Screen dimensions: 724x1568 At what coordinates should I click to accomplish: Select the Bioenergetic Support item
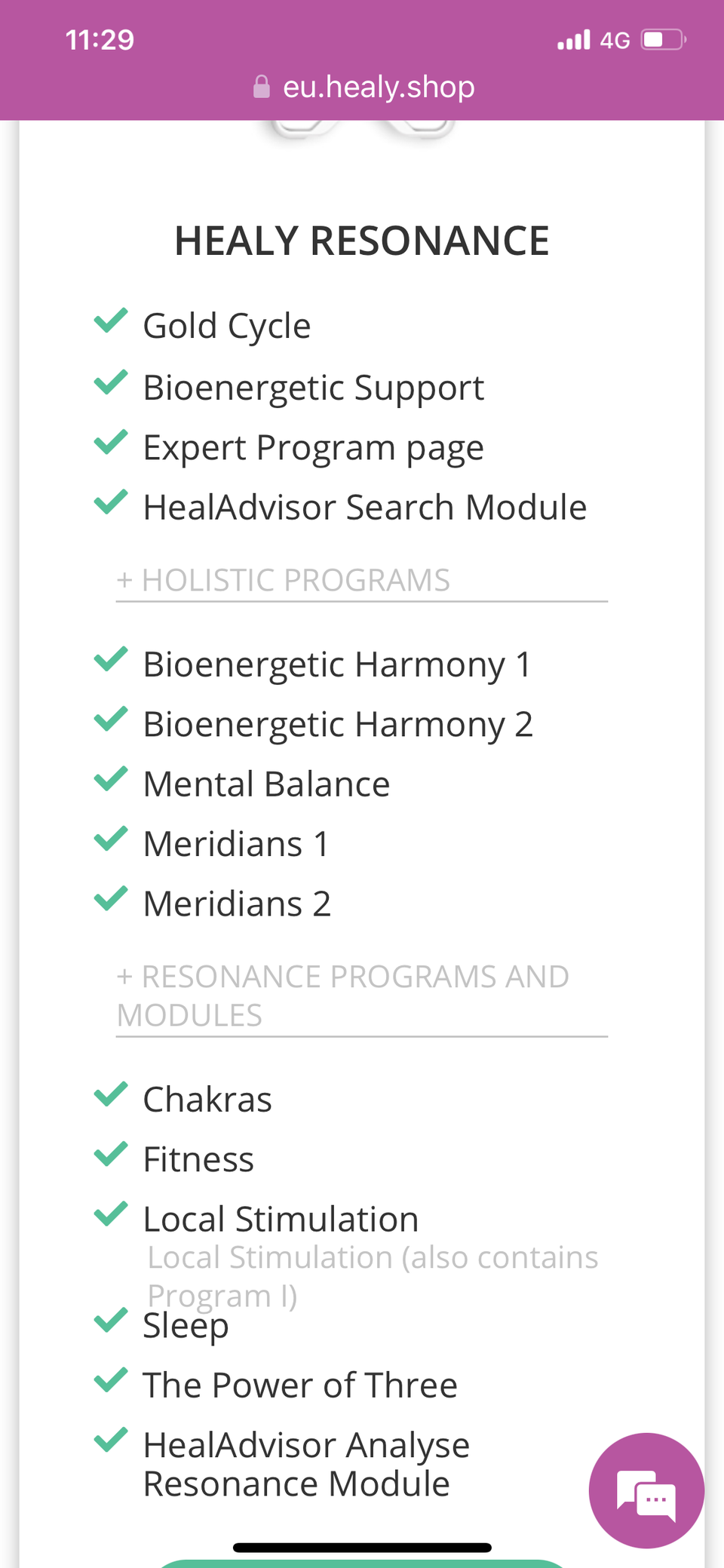point(313,388)
